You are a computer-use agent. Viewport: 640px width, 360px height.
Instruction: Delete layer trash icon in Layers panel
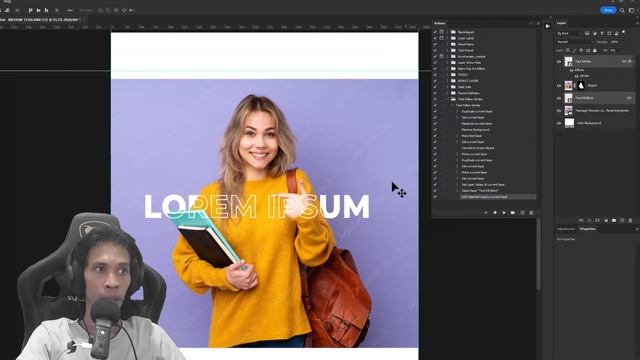click(x=630, y=220)
